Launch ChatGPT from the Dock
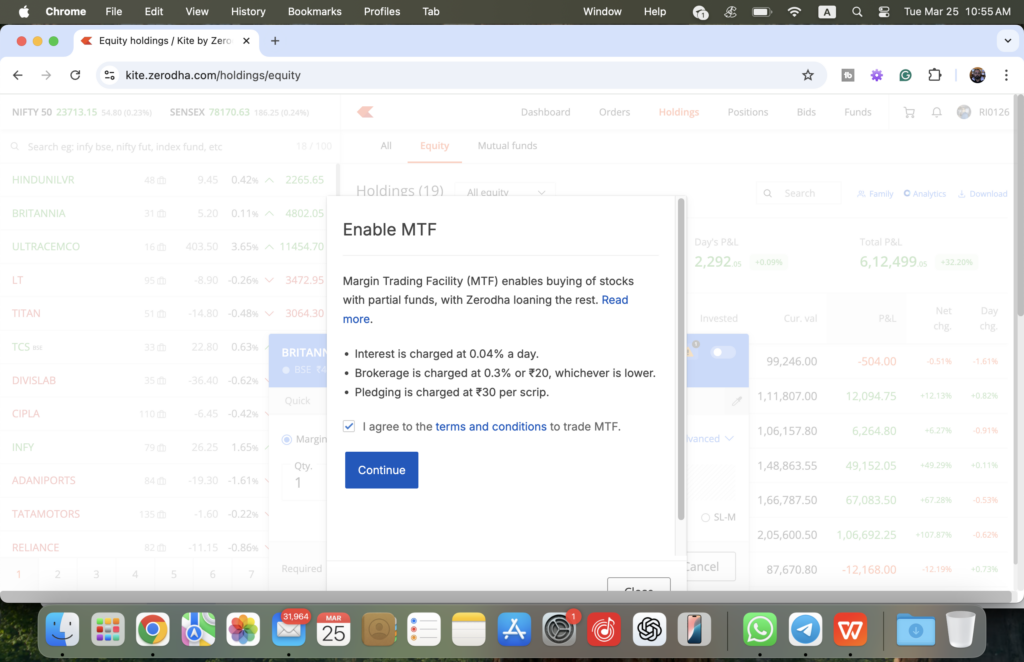1024x662 pixels. (649, 629)
